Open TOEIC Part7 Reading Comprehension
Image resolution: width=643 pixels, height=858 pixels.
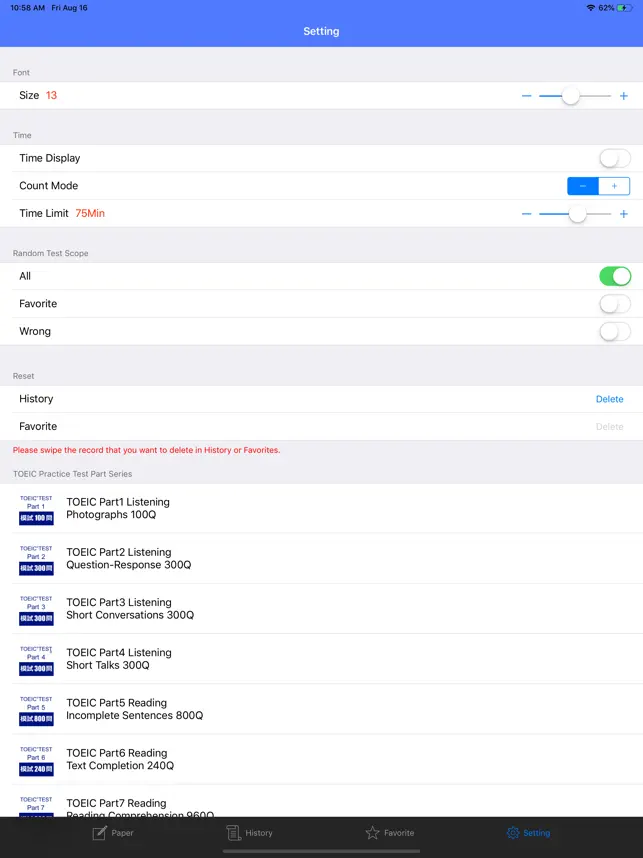321,801
